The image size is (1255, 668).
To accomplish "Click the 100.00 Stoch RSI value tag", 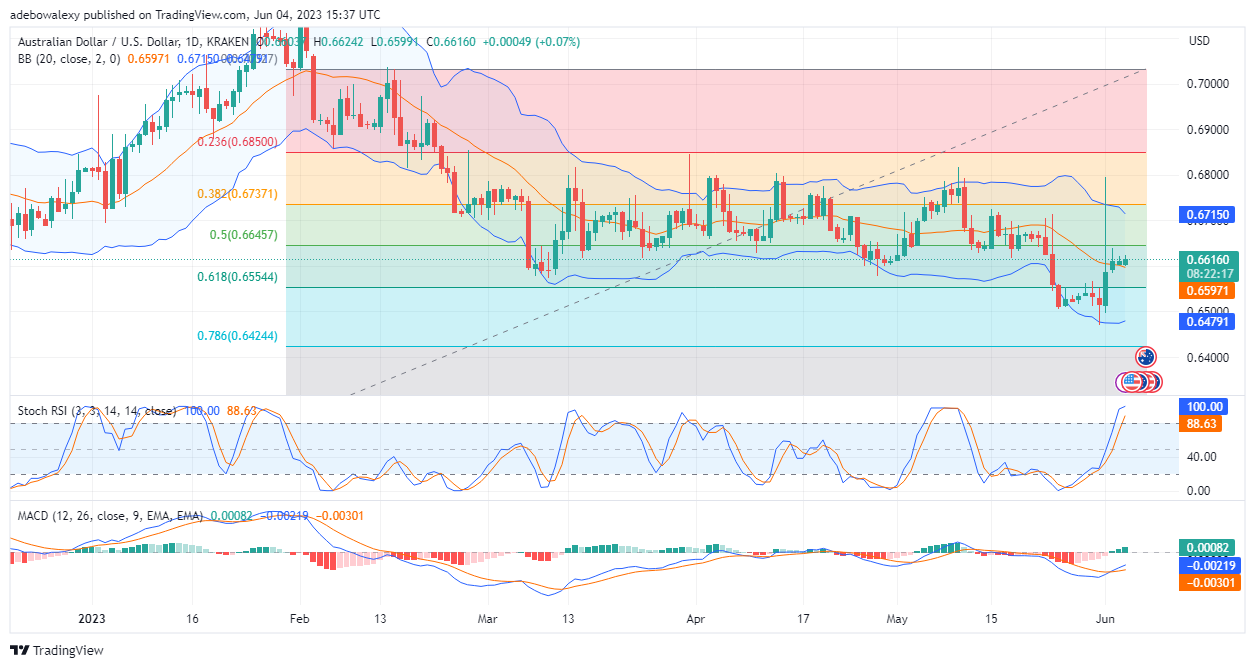I will click(x=1203, y=407).
